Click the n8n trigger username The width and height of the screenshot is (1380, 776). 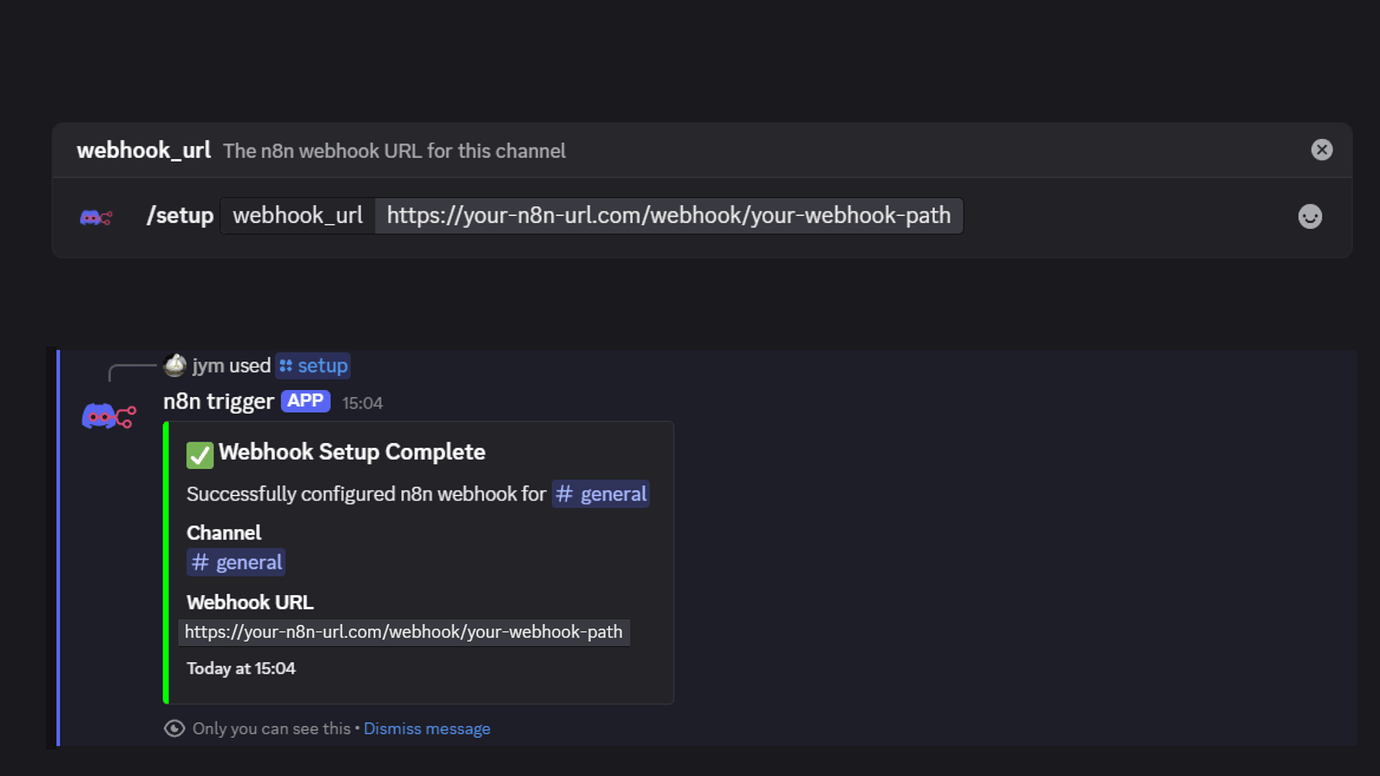[218, 401]
